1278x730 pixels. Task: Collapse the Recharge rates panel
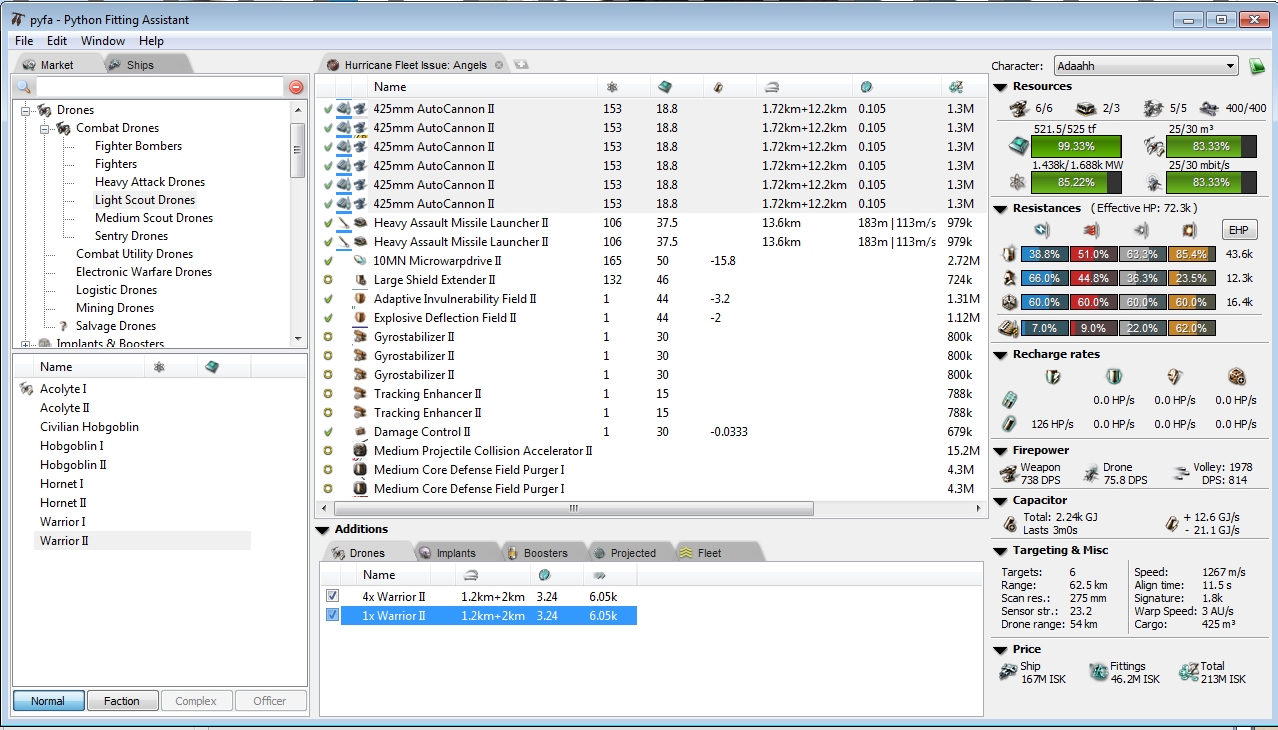1000,354
